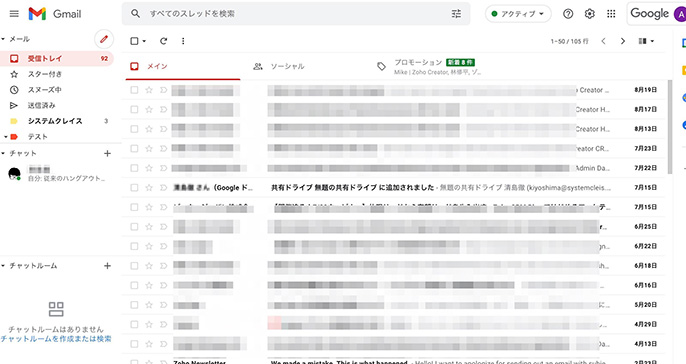Open the select-all dropdown arrow
This screenshot has height=364, width=686.
(x=144, y=41)
